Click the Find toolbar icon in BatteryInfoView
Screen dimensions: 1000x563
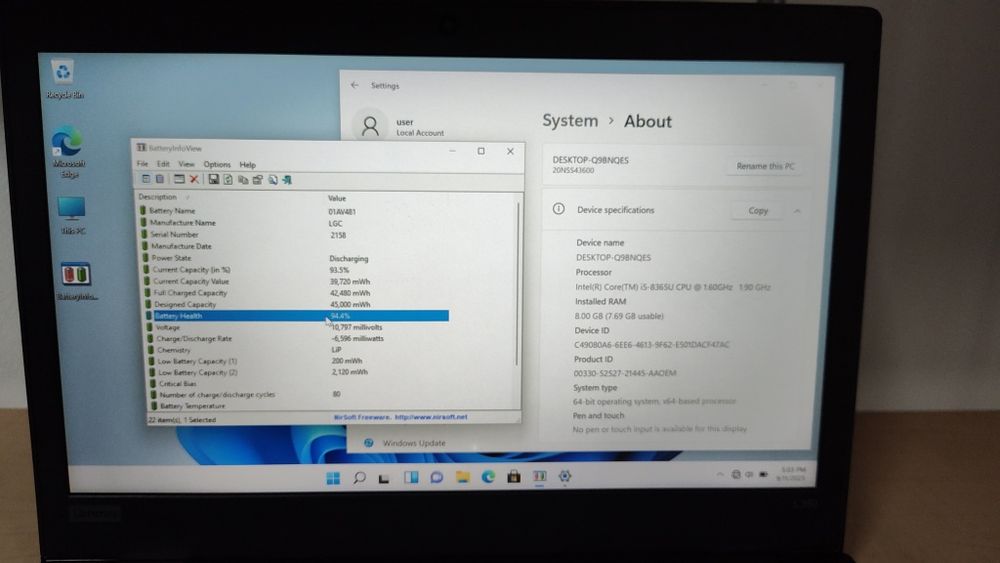point(273,180)
